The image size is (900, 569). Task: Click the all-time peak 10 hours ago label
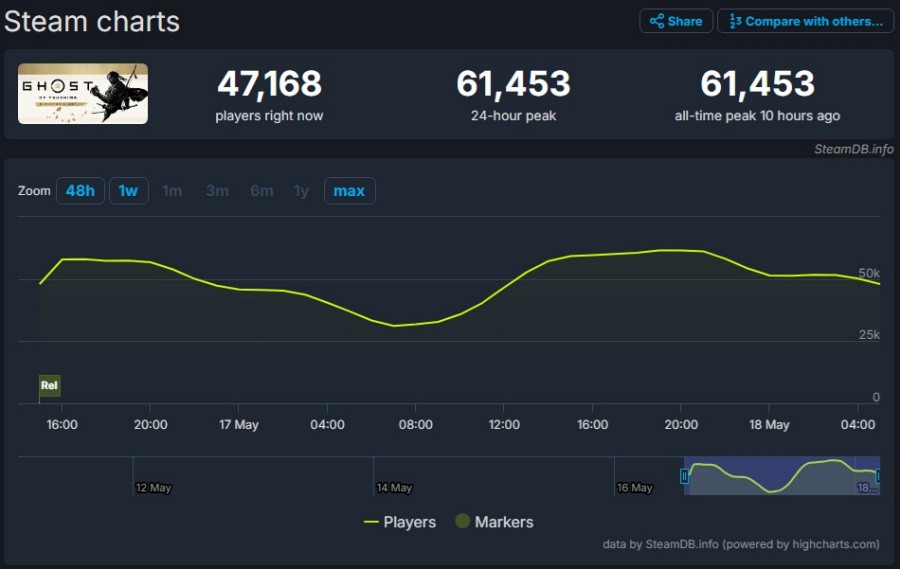[x=757, y=116]
